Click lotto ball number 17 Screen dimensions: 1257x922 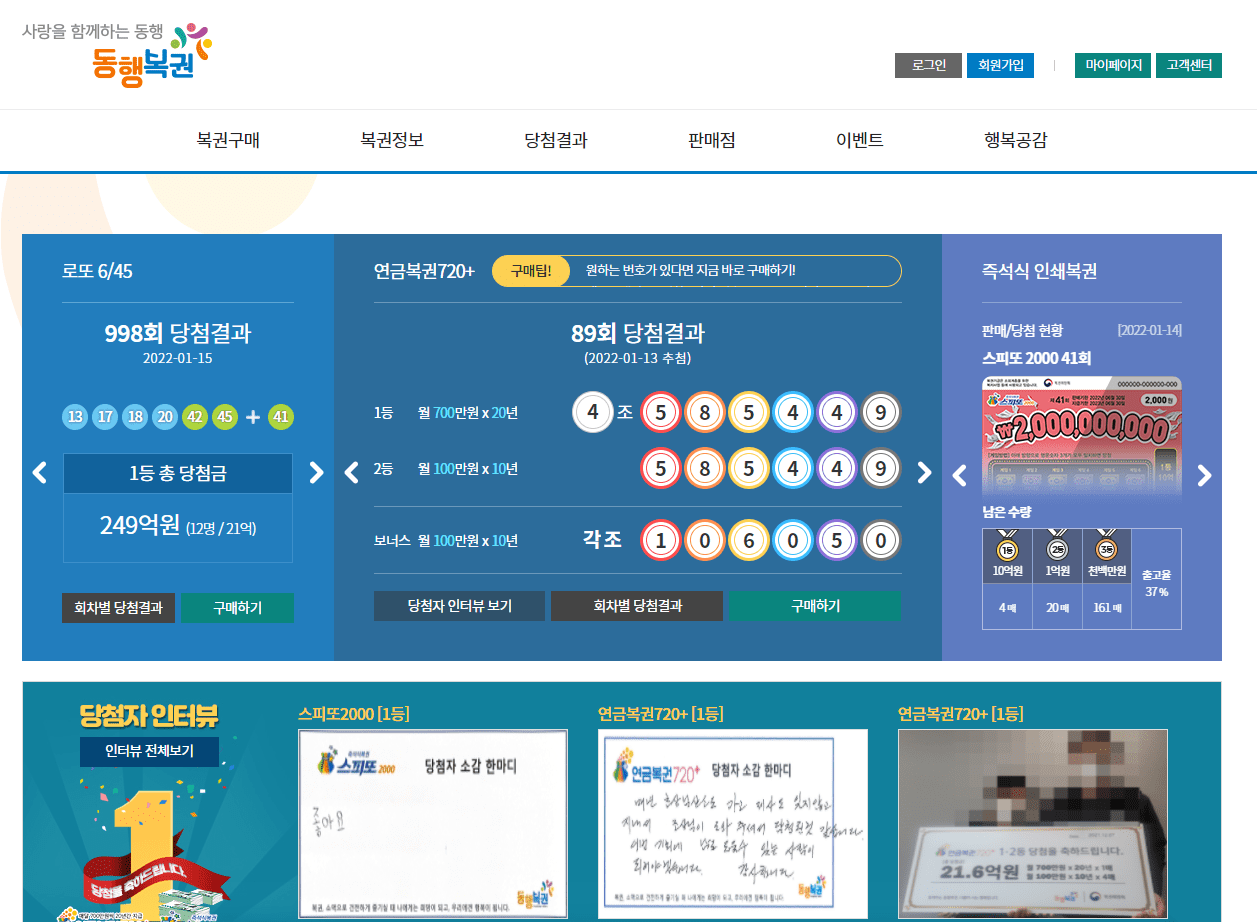coord(105,417)
